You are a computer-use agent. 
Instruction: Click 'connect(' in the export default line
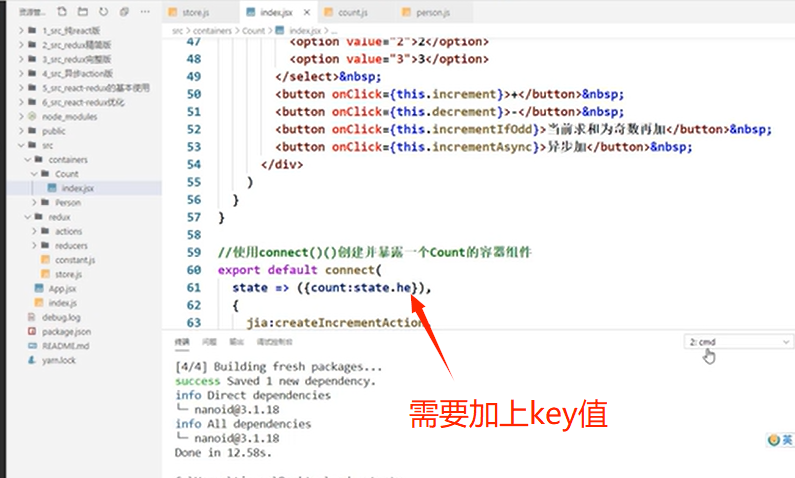tap(353, 270)
